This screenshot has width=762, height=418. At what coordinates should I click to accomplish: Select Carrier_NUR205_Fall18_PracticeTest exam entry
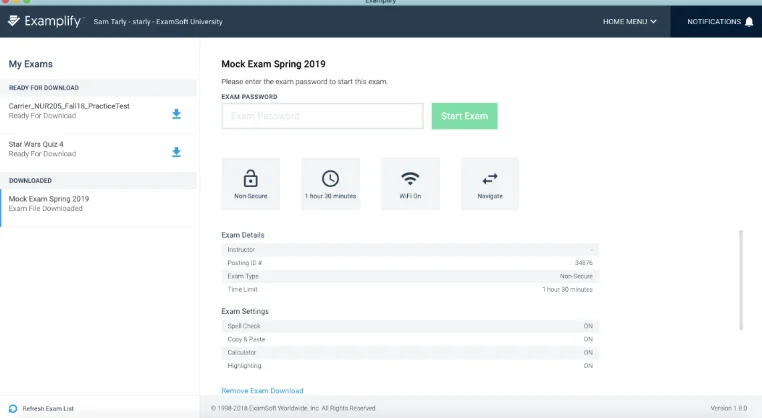(x=68, y=110)
